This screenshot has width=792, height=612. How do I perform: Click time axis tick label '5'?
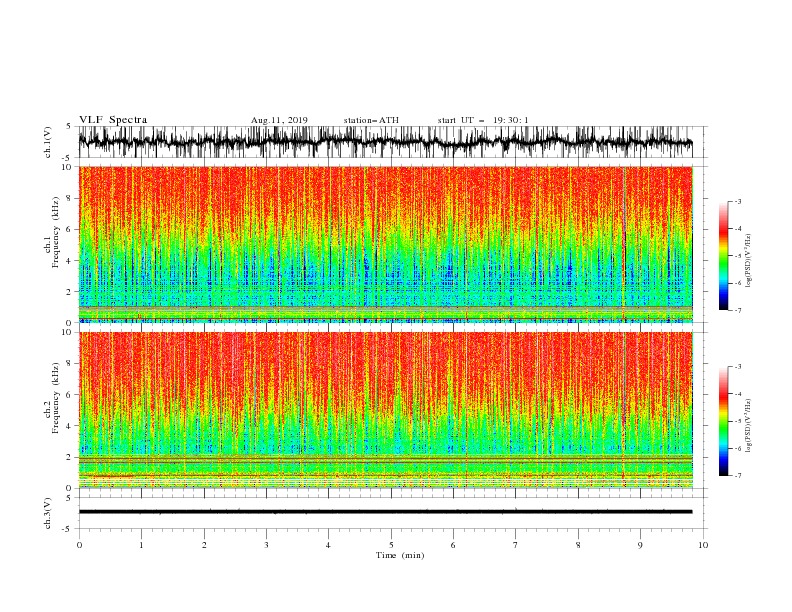(x=391, y=545)
